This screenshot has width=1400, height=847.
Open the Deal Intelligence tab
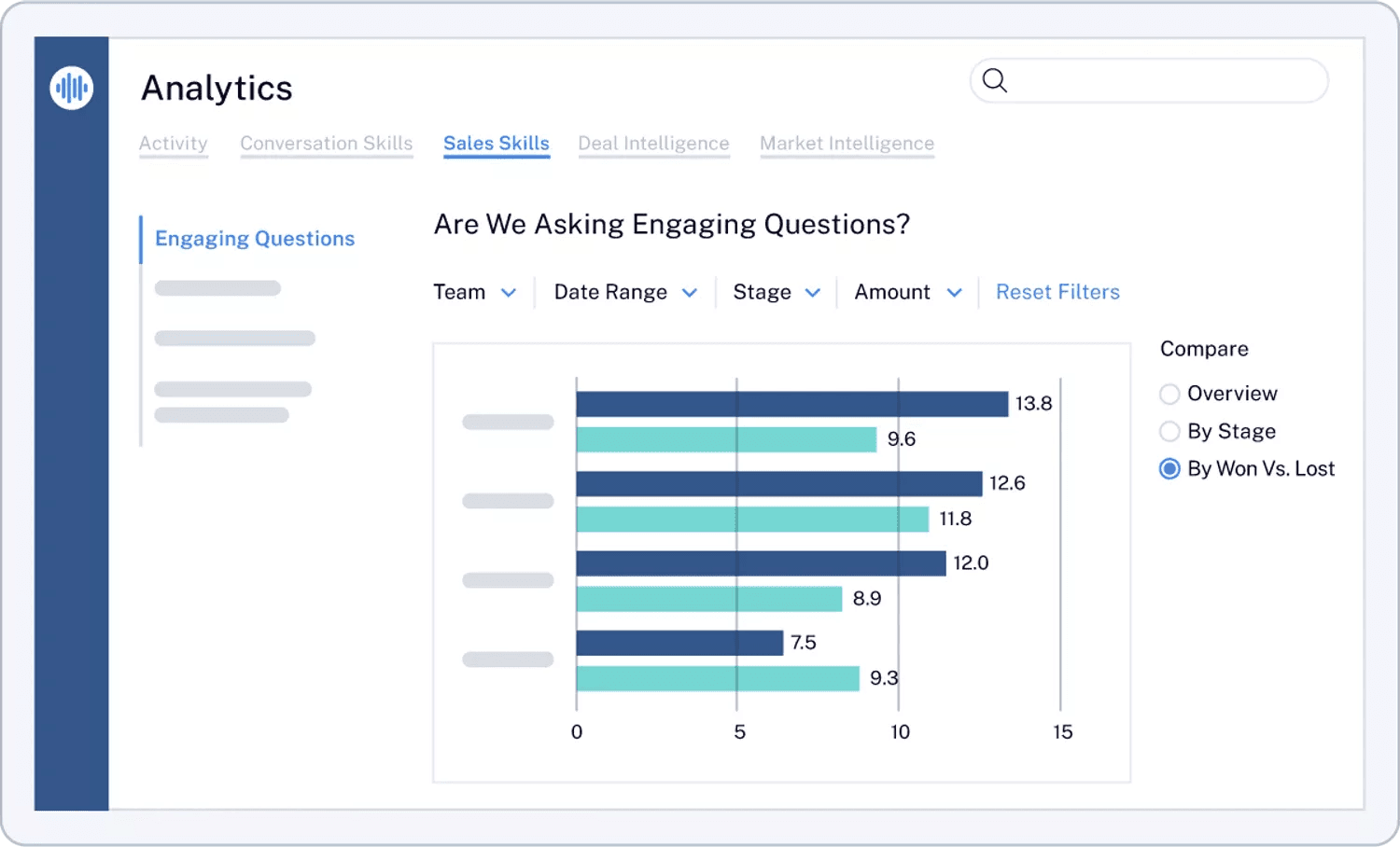(x=653, y=144)
